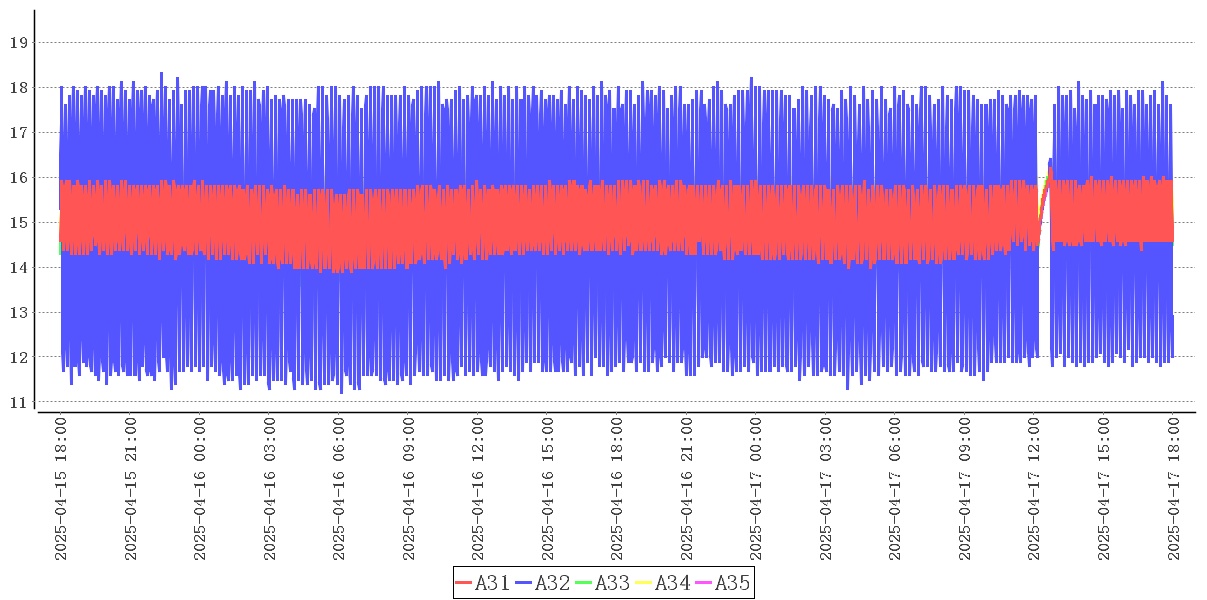Show the A34 series via legend label

coord(673,583)
